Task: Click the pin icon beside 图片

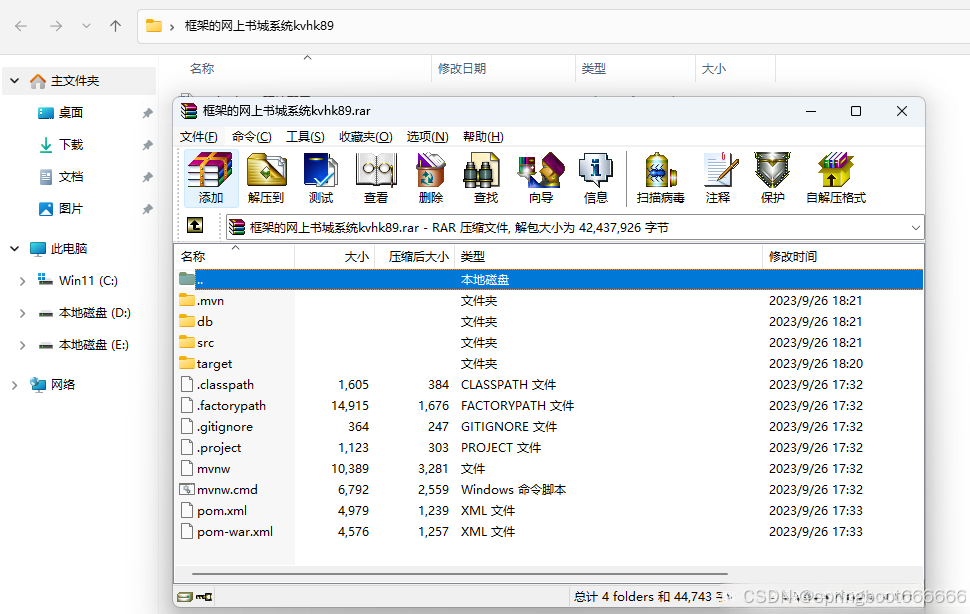Action: (147, 210)
